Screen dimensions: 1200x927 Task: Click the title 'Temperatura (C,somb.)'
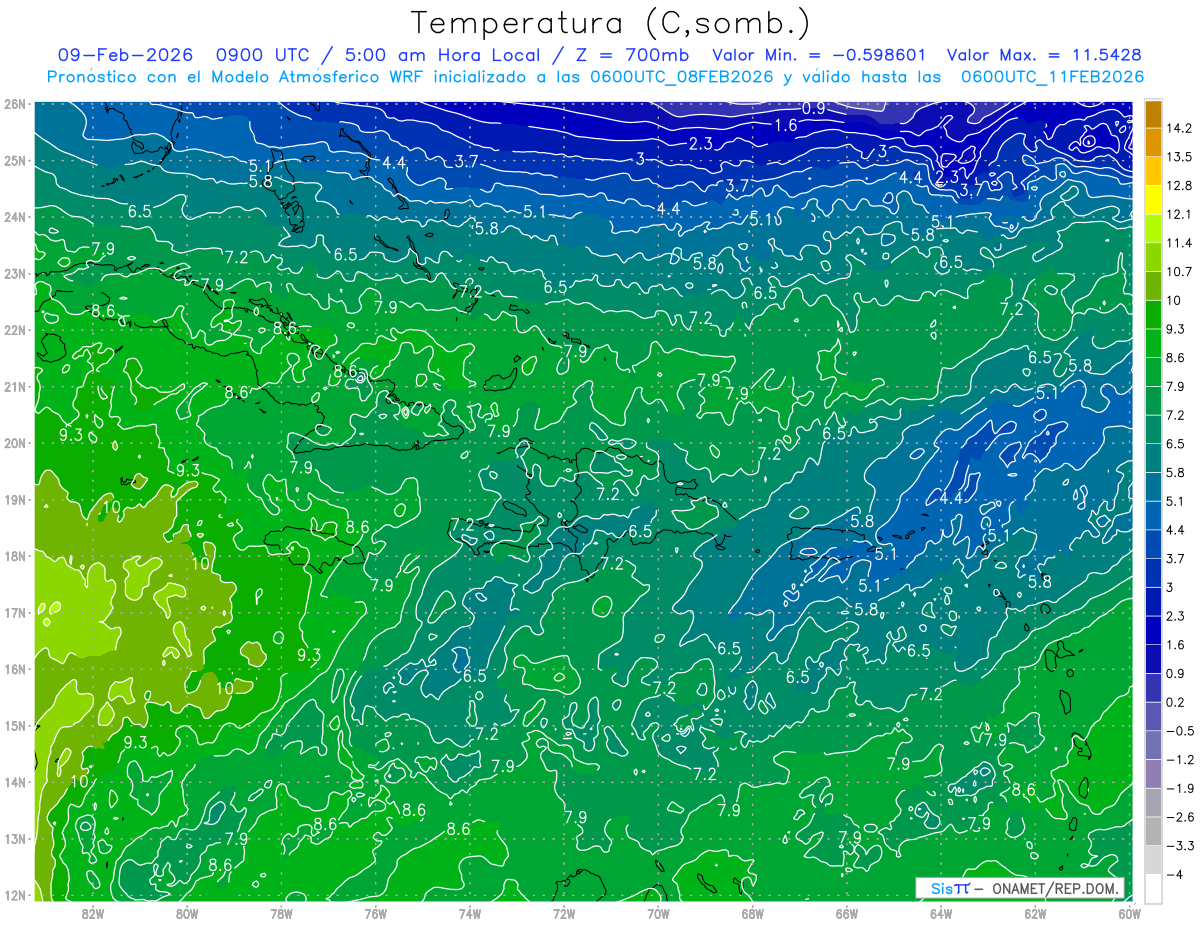click(x=610, y=23)
